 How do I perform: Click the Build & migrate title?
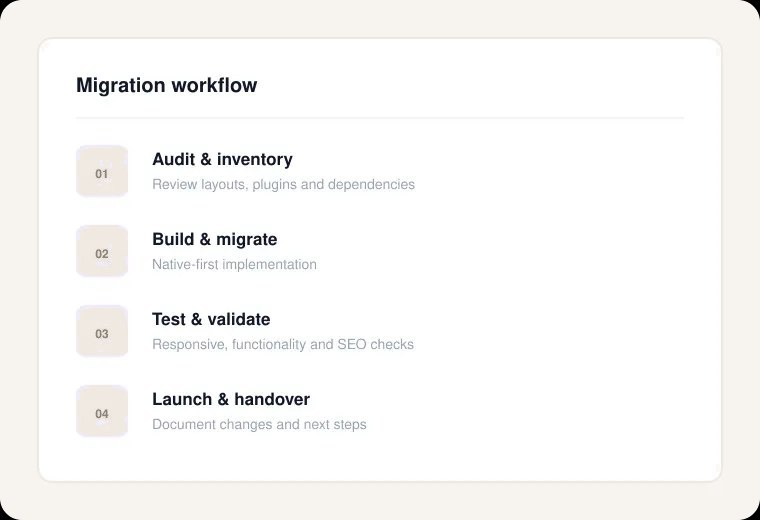point(215,239)
